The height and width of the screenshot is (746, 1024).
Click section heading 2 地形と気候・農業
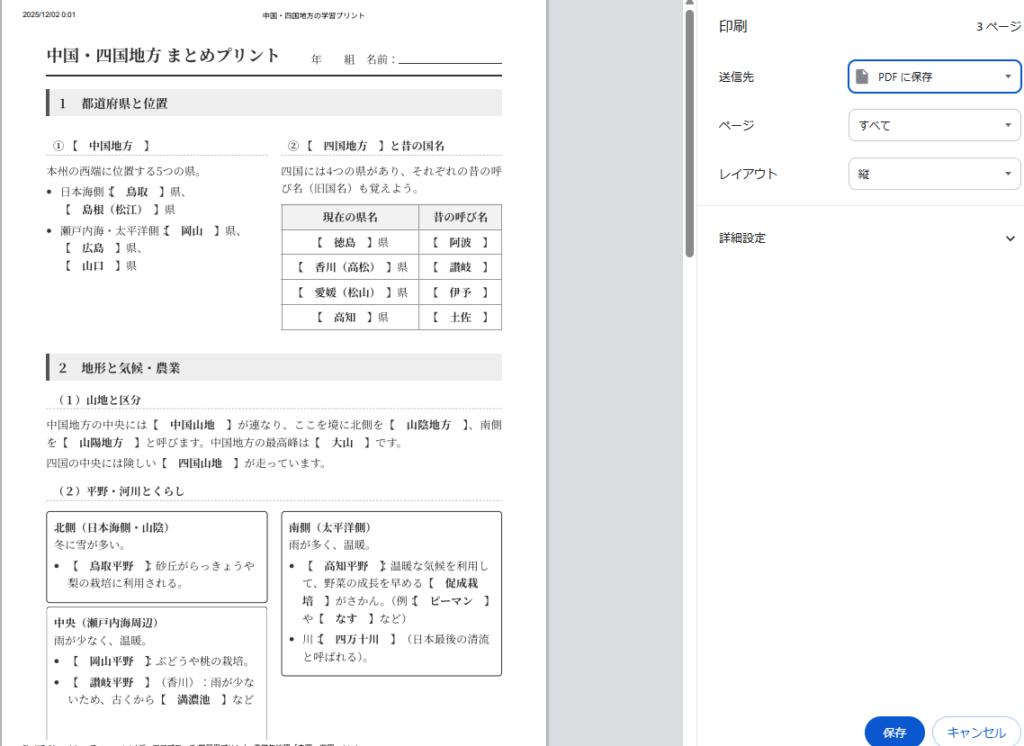(119, 368)
